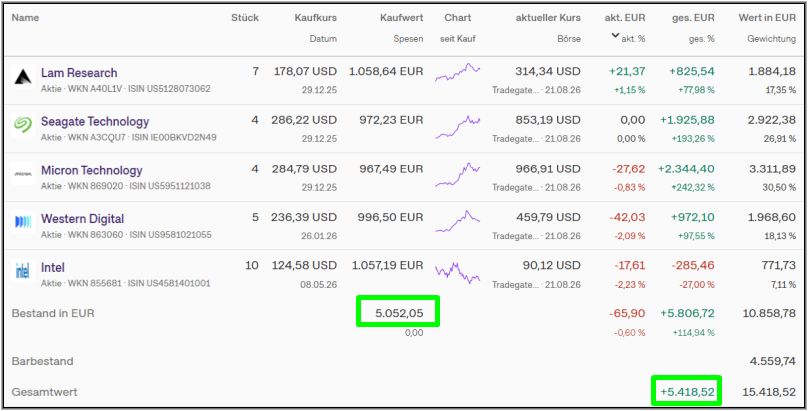808x411 pixels.
Task: Click the Gesamtwert label
Action: coord(44,392)
